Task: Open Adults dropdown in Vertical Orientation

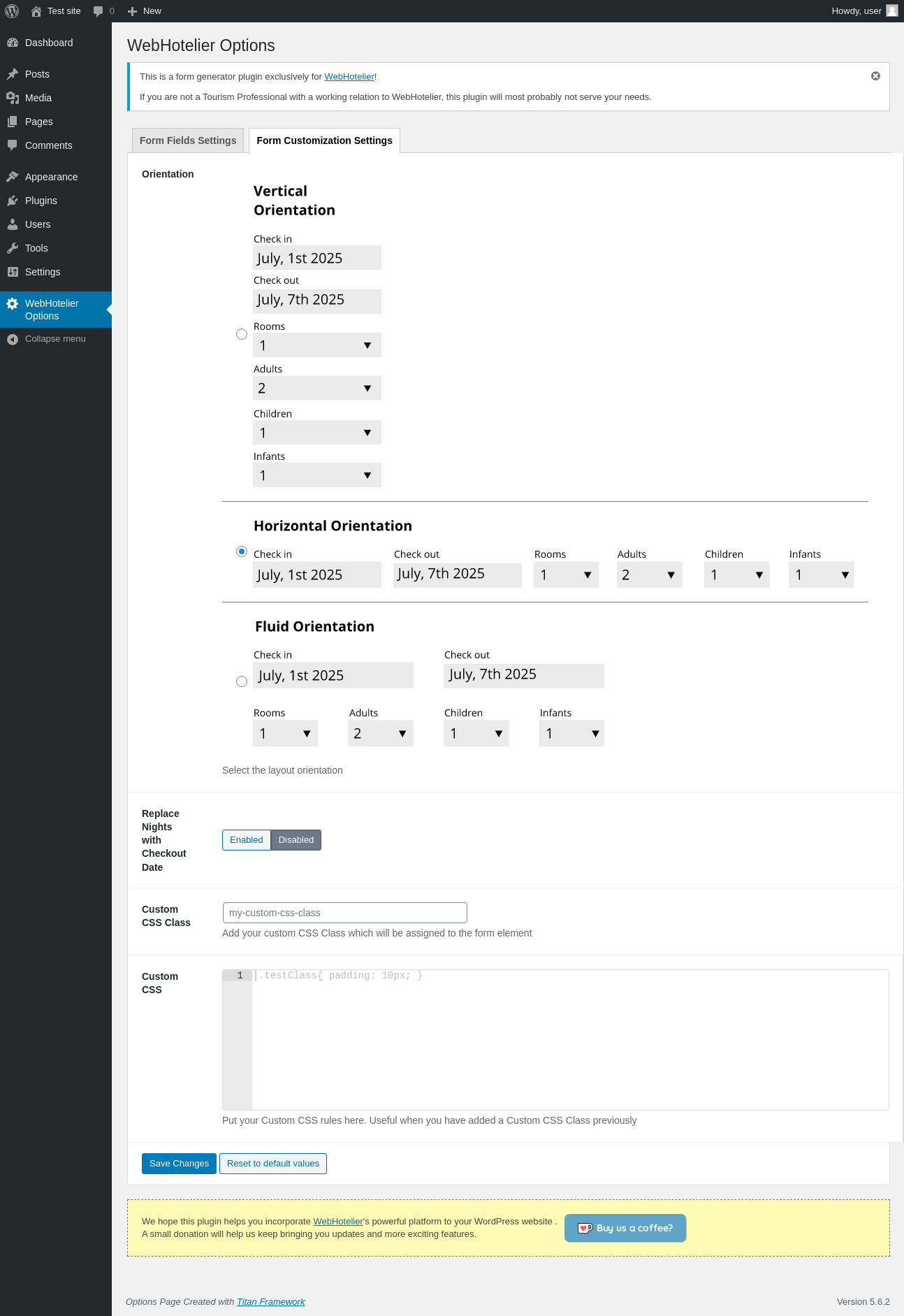Action: point(317,388)
